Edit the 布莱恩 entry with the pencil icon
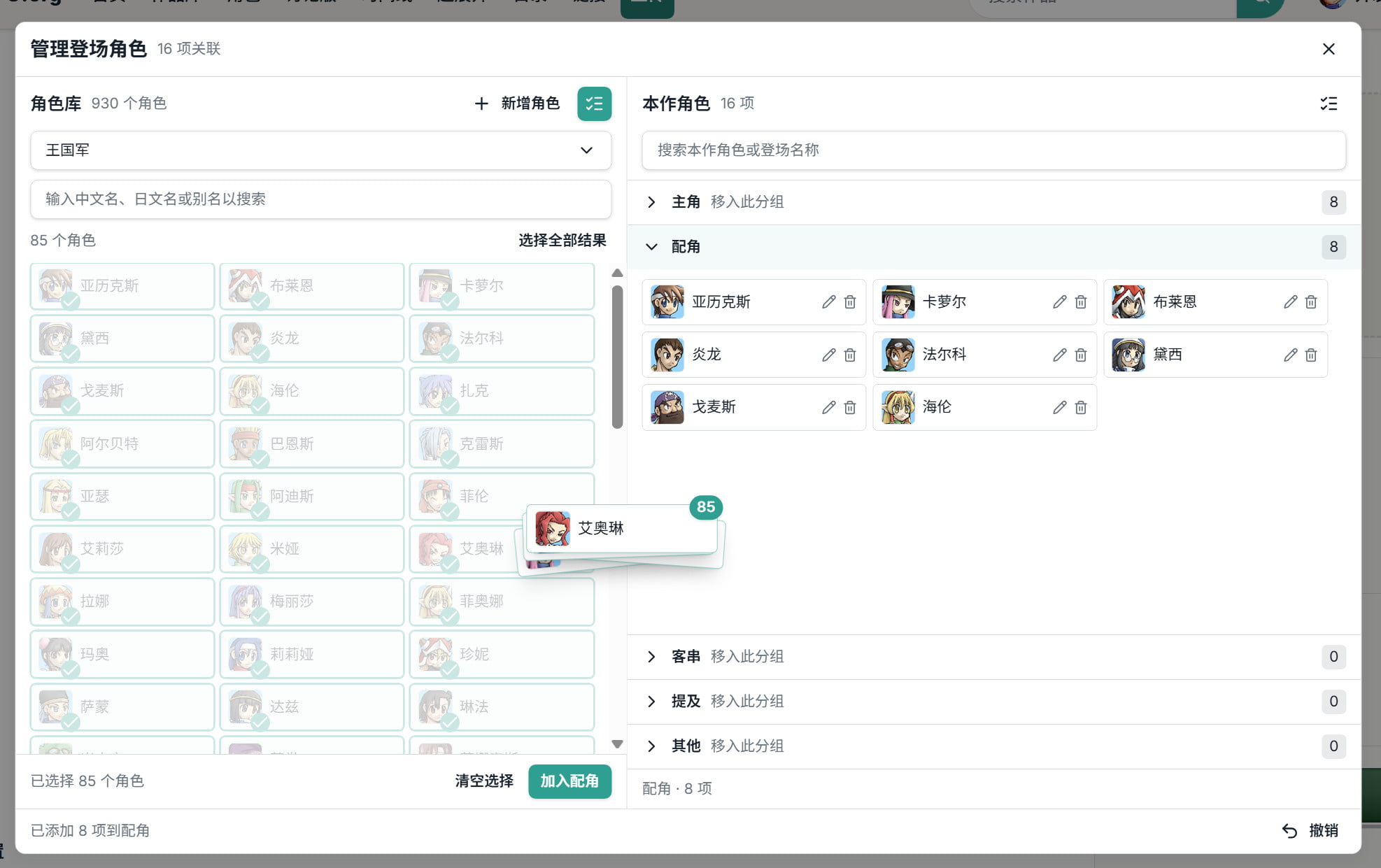This screenshot has height=868, width=1381. click(1290, 301)
